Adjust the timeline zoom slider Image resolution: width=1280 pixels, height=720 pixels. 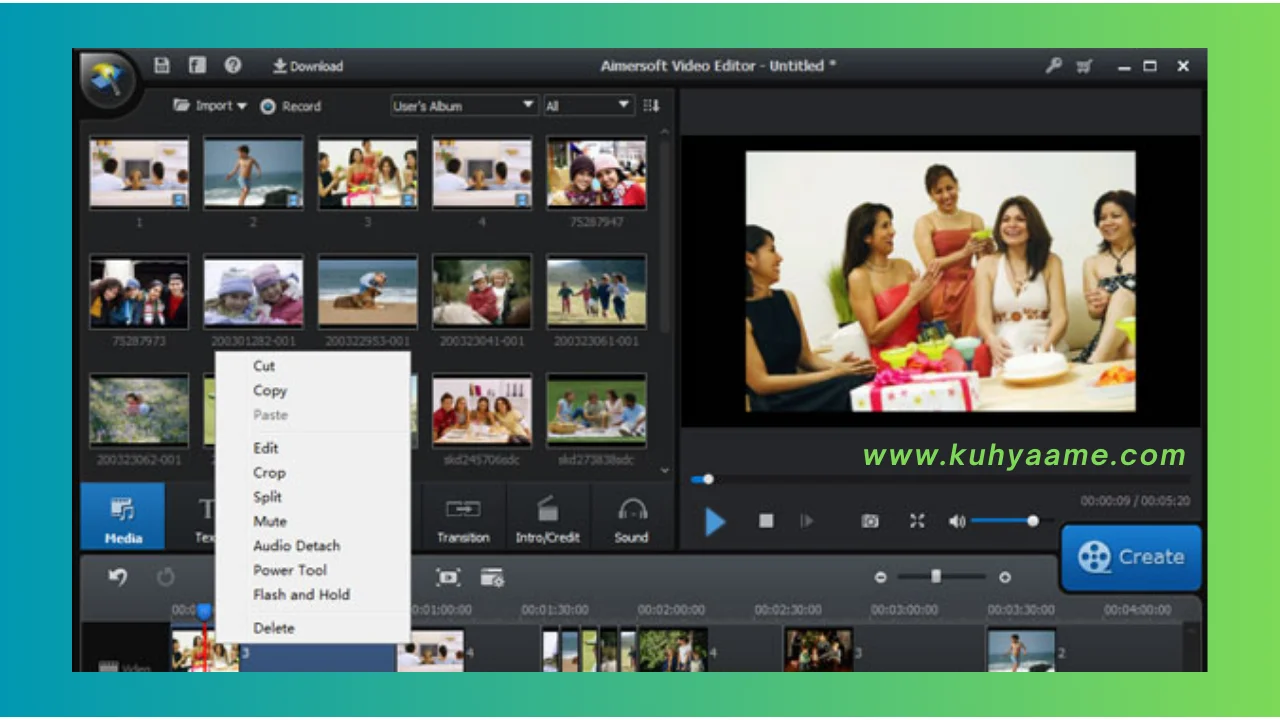(x=941, y=577)
